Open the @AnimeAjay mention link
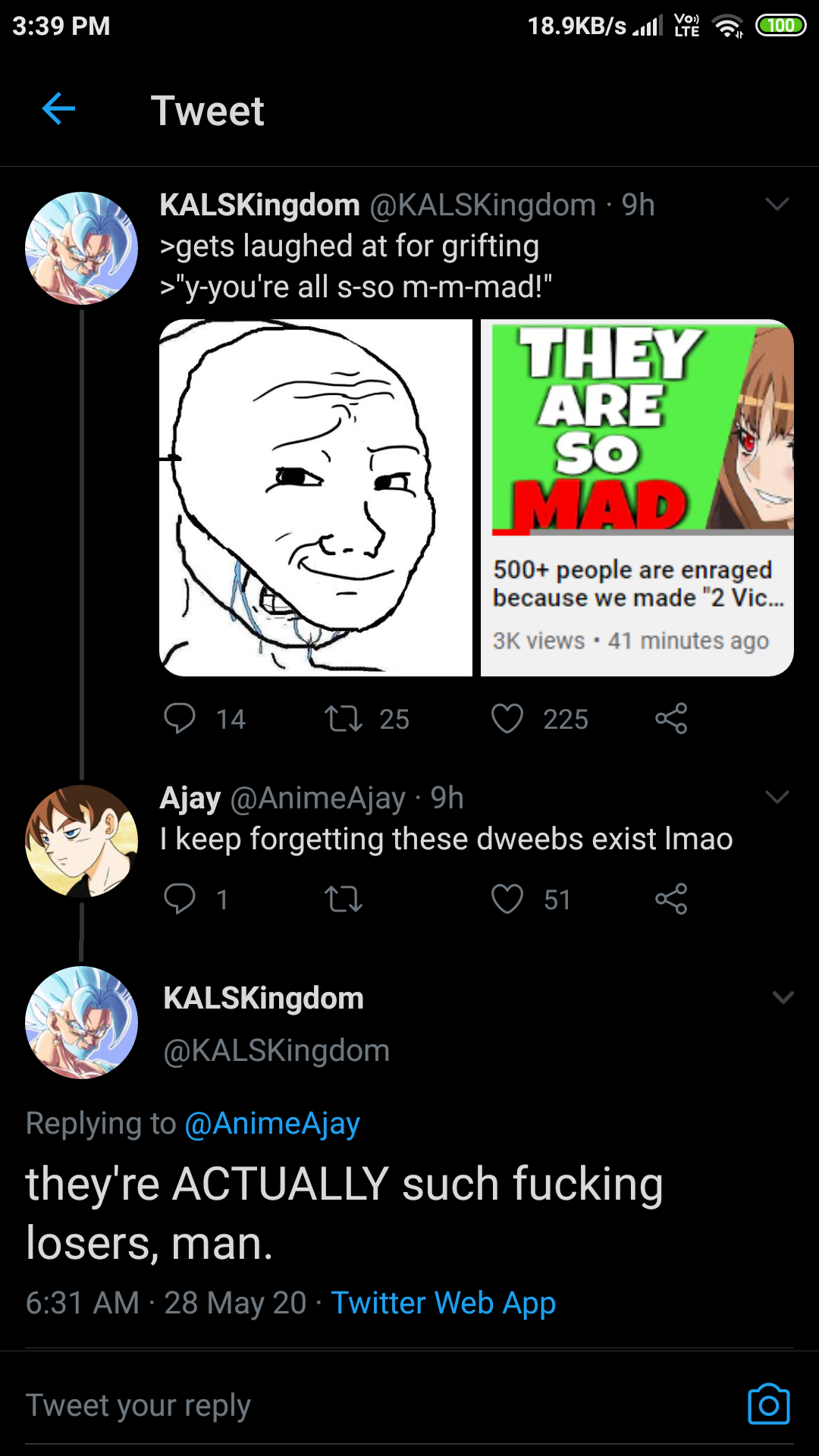This screenshot has width=819, height=1456. coord(272,1123)
